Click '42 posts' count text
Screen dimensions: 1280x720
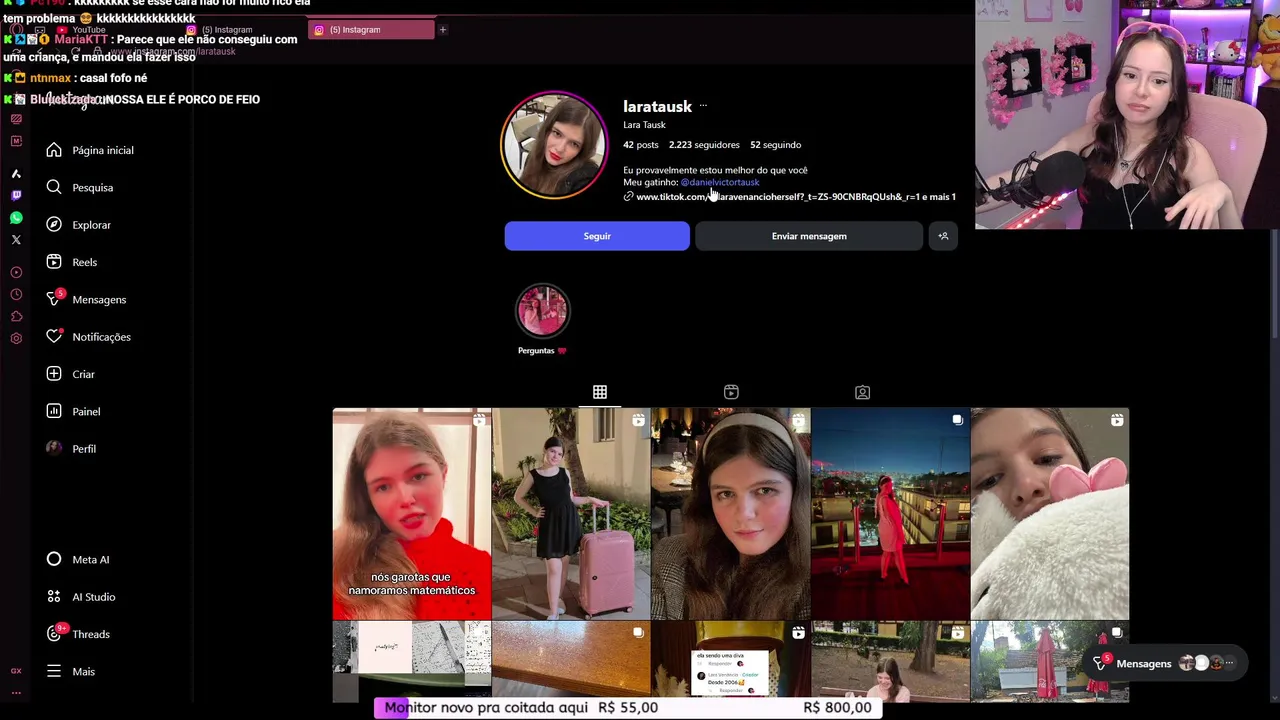(x=641, y=145)
